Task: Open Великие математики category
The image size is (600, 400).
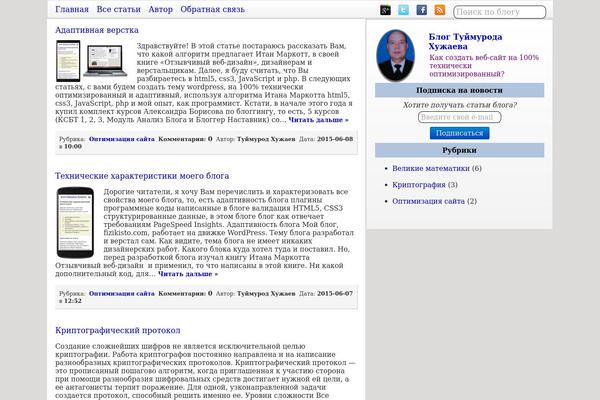Action: coord(431,168)
